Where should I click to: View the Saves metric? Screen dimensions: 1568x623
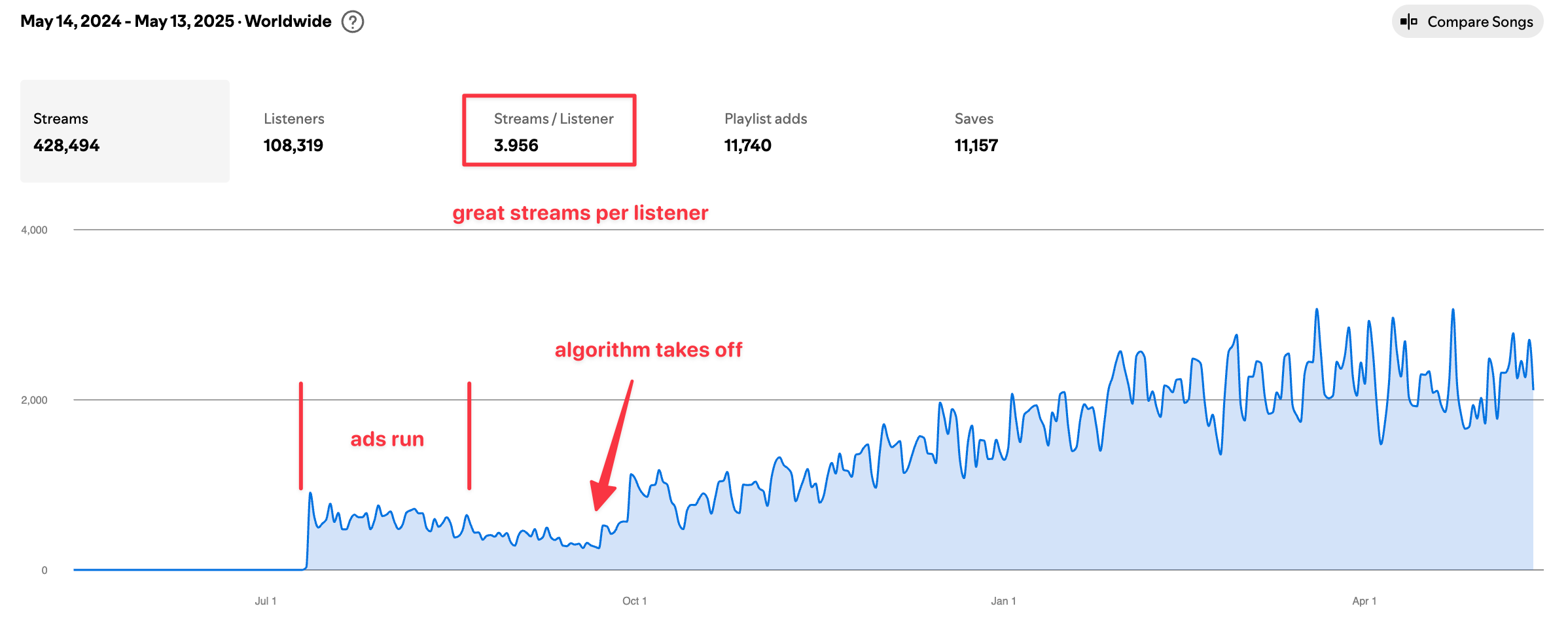pyautogui.click(x=976, y=131)
